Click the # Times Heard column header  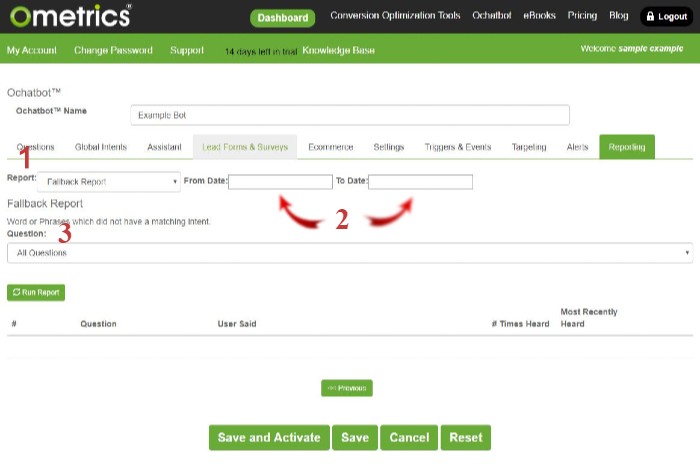[x=520, y=324]
